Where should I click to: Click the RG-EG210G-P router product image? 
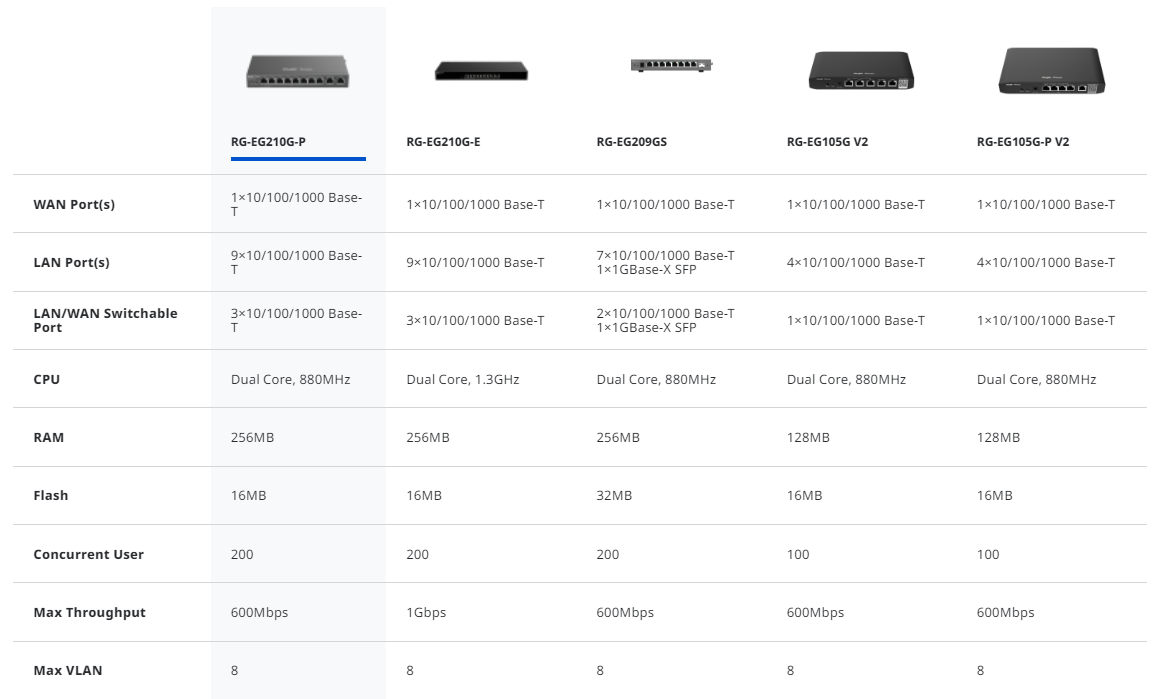298,71
